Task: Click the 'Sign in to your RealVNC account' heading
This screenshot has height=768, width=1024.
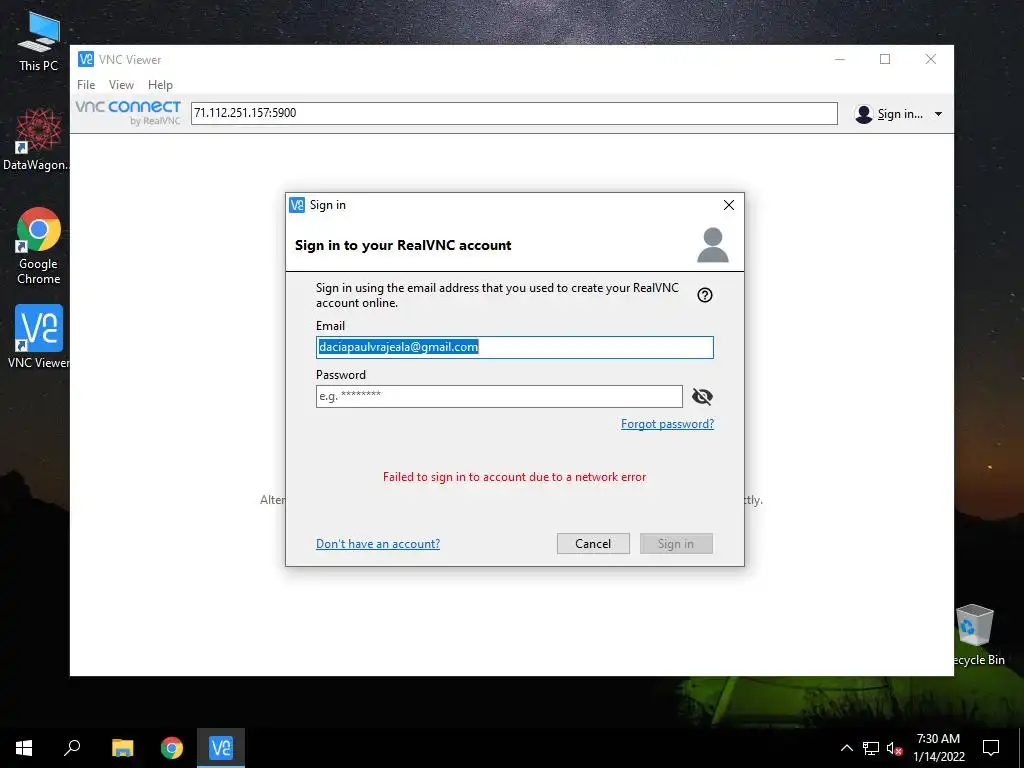Action: point(403,246)
